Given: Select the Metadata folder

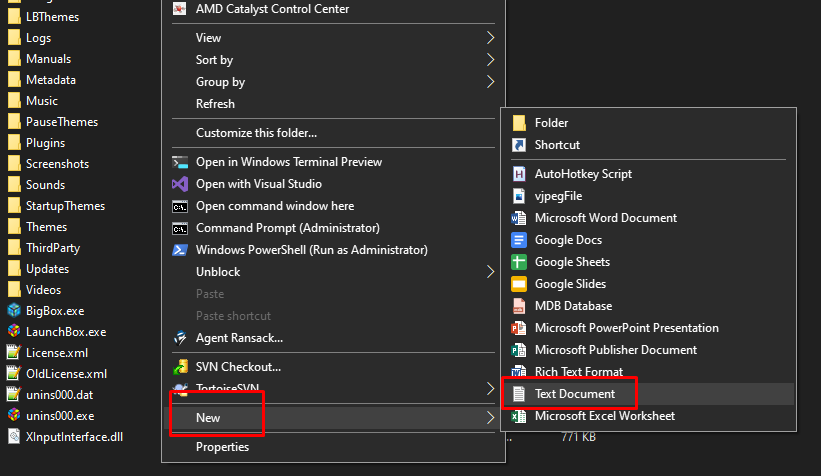Looking at the screenshot, I should click(42, 80).
